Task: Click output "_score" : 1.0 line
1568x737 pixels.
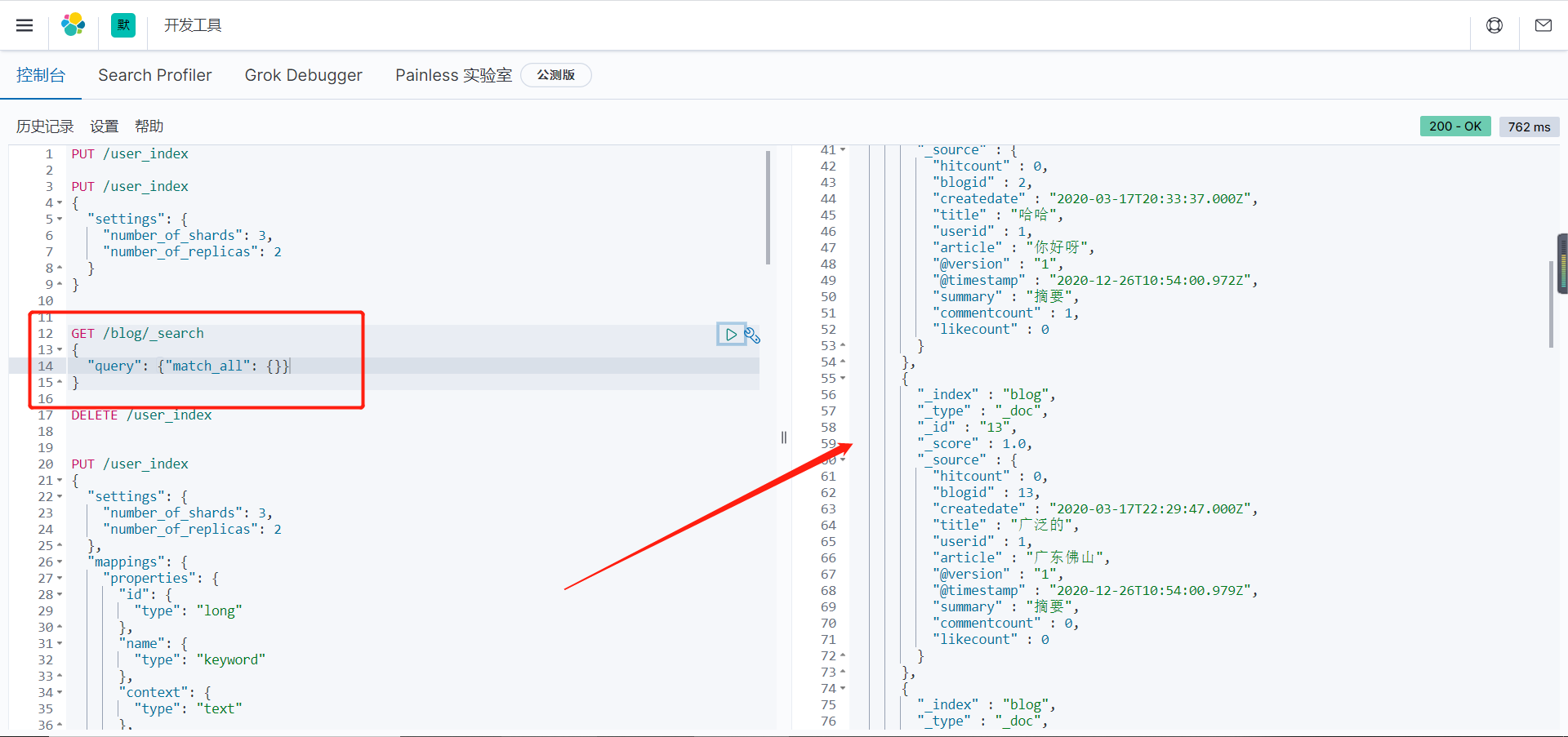Action: [x=974, y=443]
